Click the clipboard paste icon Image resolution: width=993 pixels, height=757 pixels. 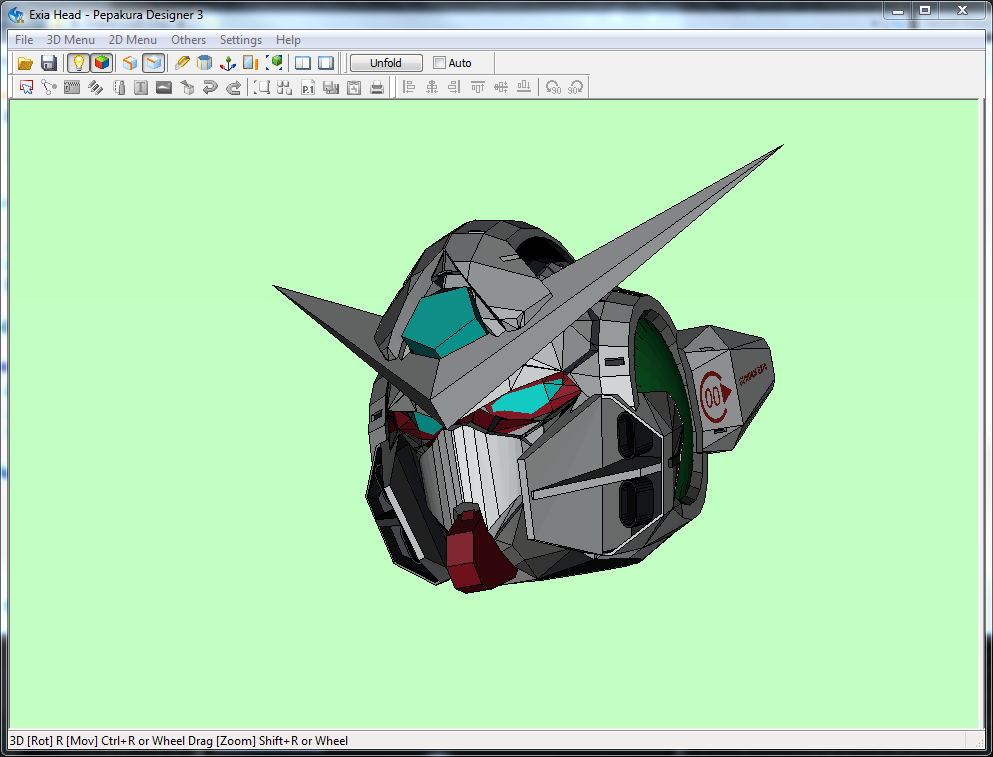coord(354,87)
